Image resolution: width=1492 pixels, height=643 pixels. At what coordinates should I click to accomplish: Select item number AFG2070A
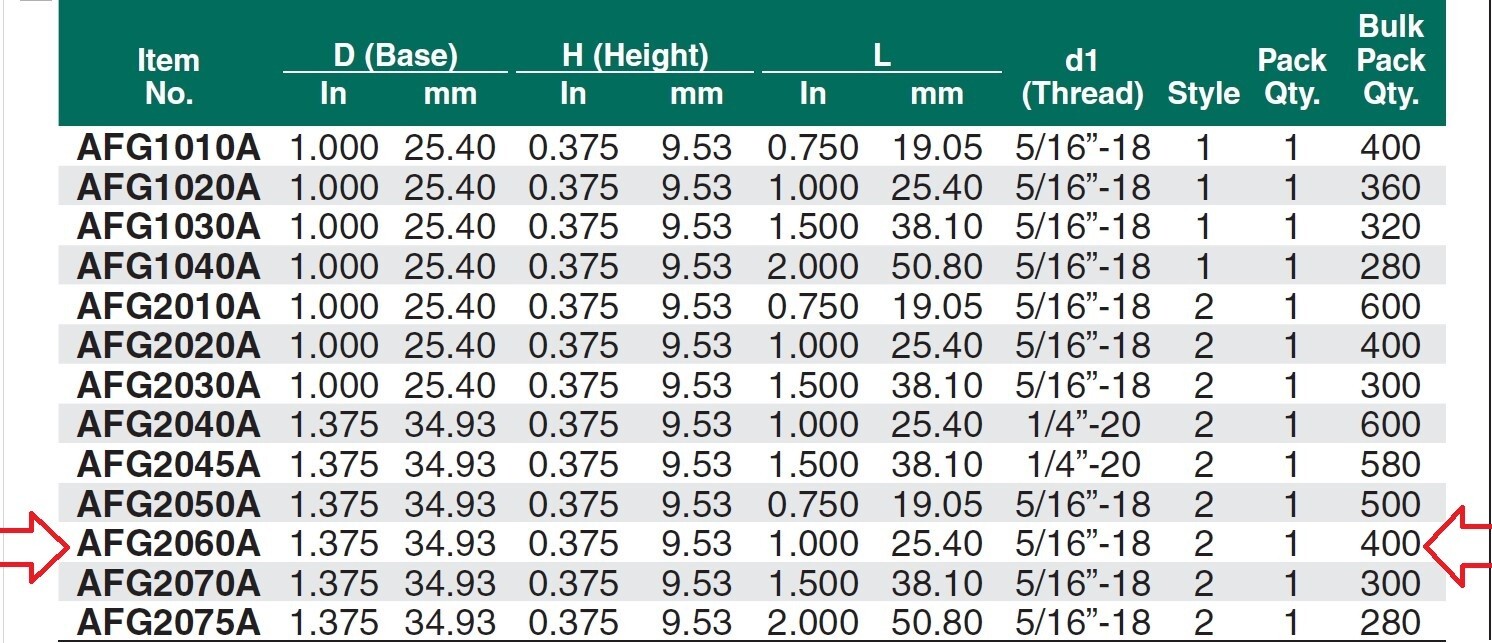(168, 582)
